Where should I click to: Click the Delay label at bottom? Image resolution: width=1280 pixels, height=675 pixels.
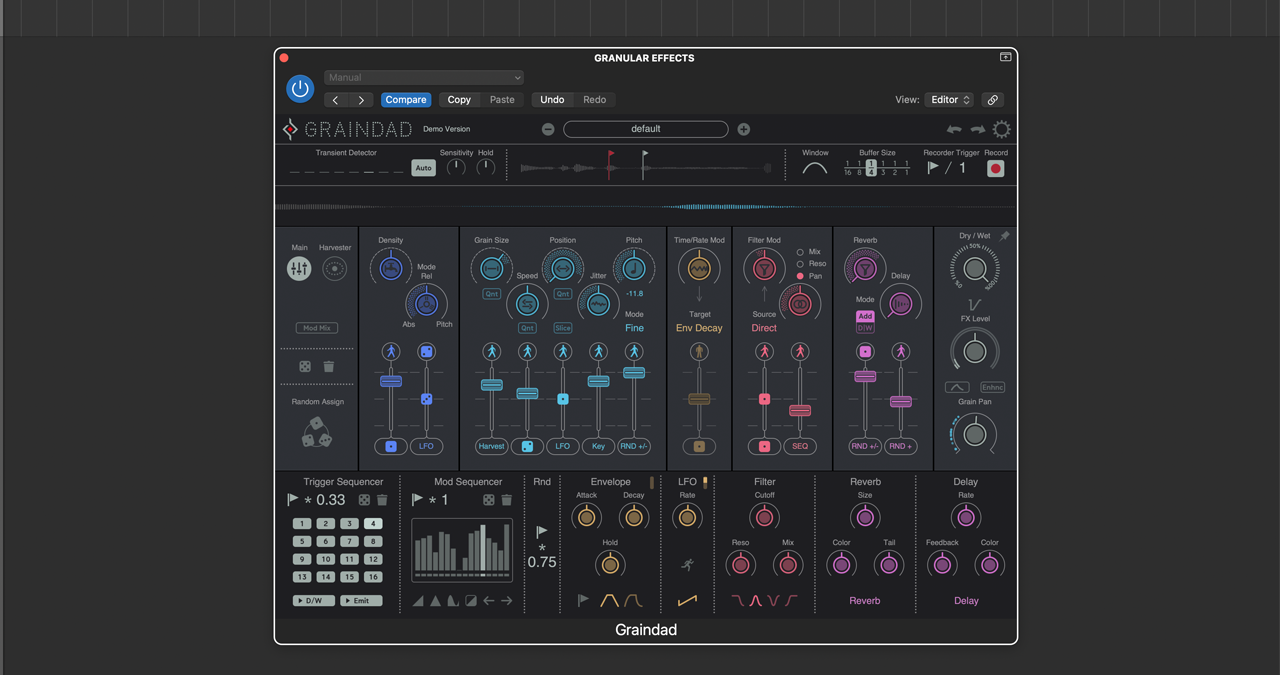(x=966, y=601)
